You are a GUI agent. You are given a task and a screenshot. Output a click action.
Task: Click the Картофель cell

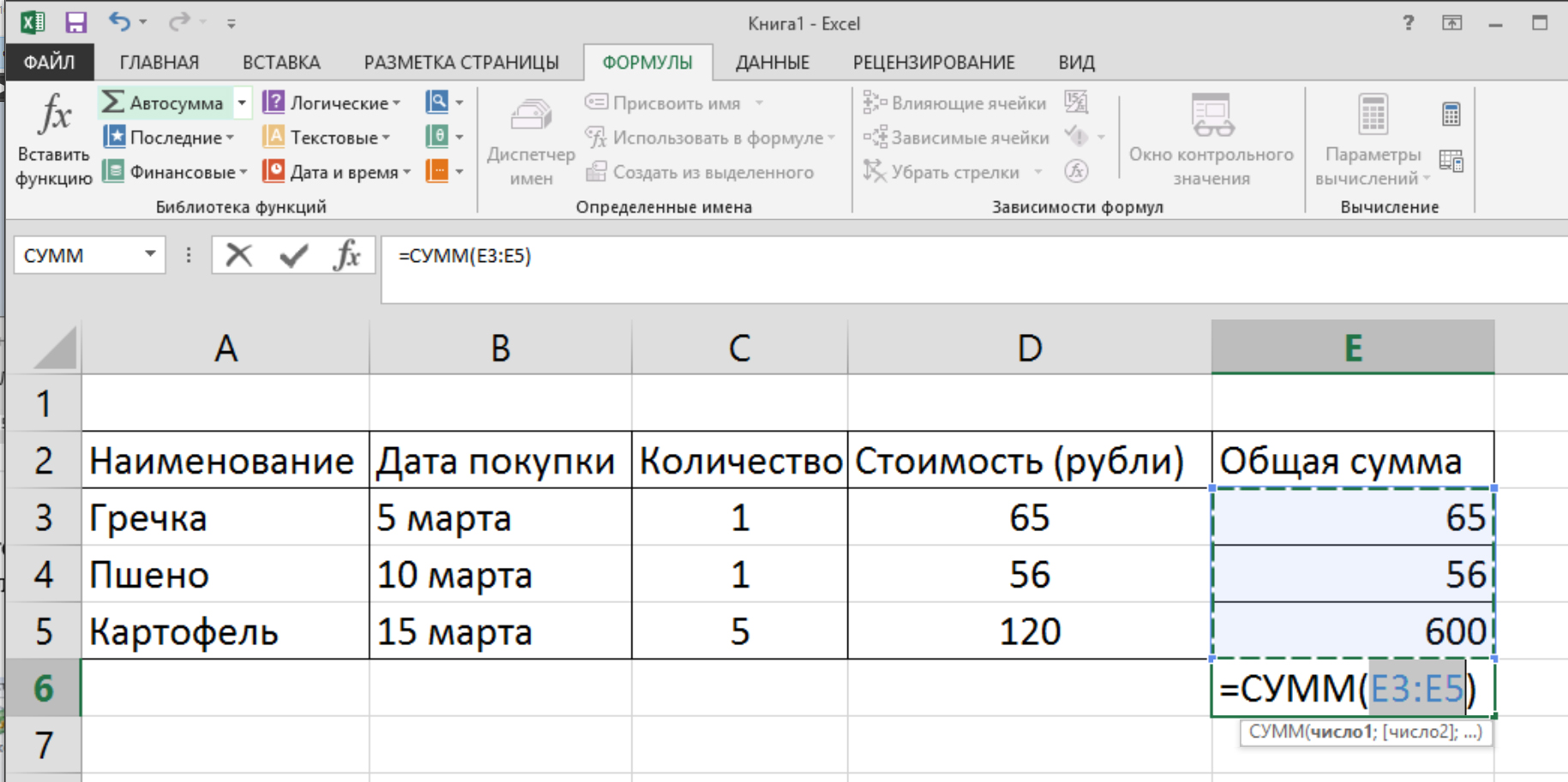[225, 631]
